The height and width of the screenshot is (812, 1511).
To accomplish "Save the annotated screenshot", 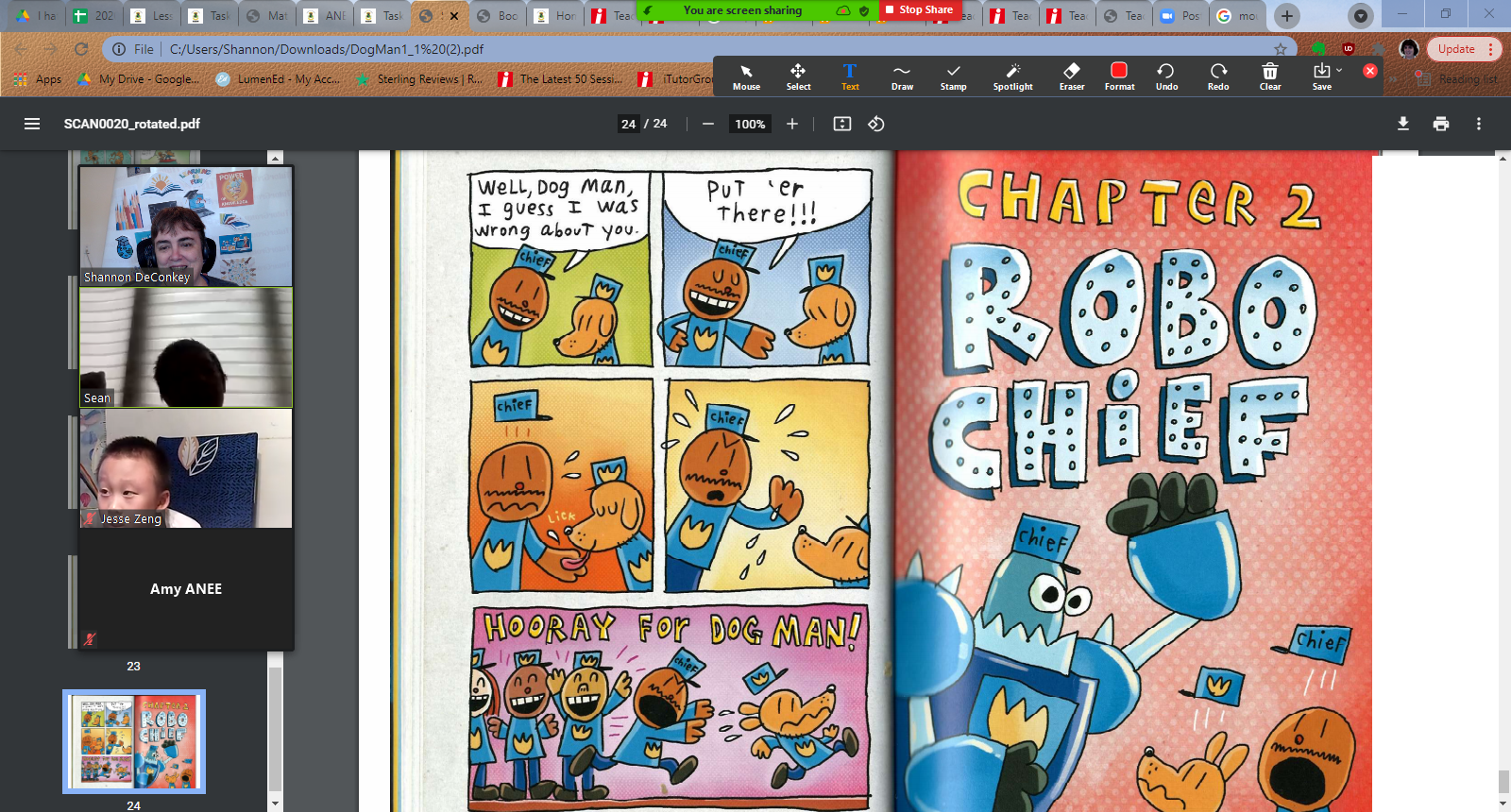I will 1321,77.
